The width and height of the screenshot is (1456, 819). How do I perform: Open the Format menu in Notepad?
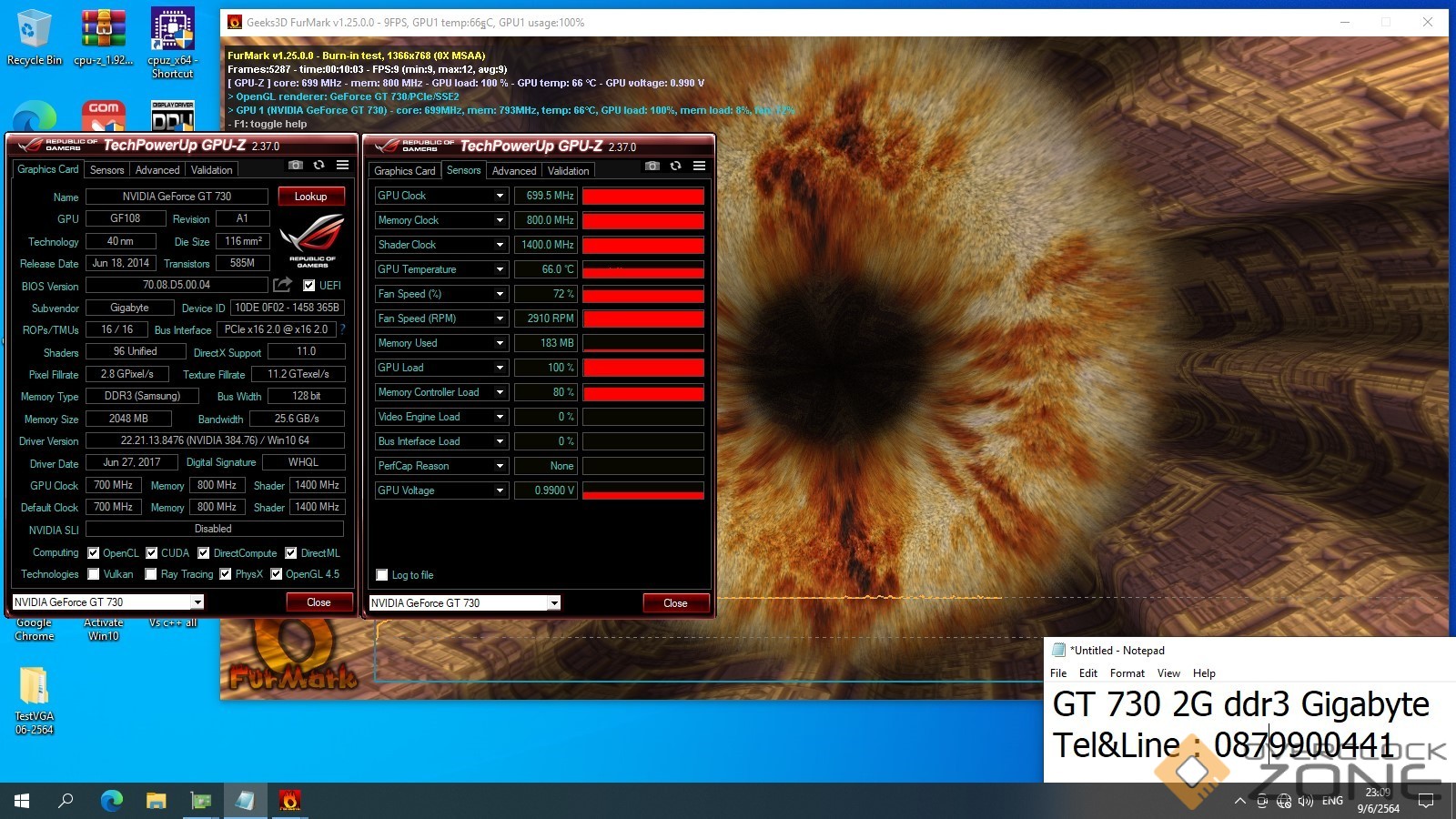click(x=1127, y=673)
